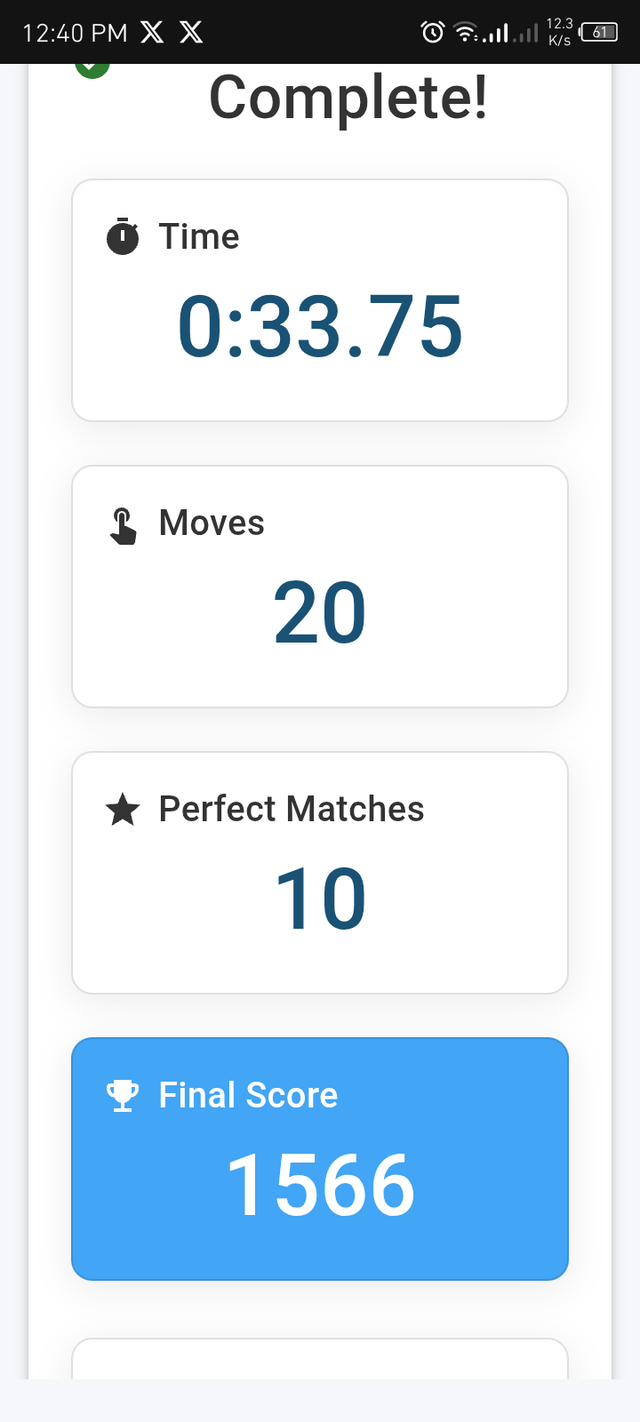Click the "Complete!" heading
This screenshot has height=1422, width=640.
click(x=348, y=98)
